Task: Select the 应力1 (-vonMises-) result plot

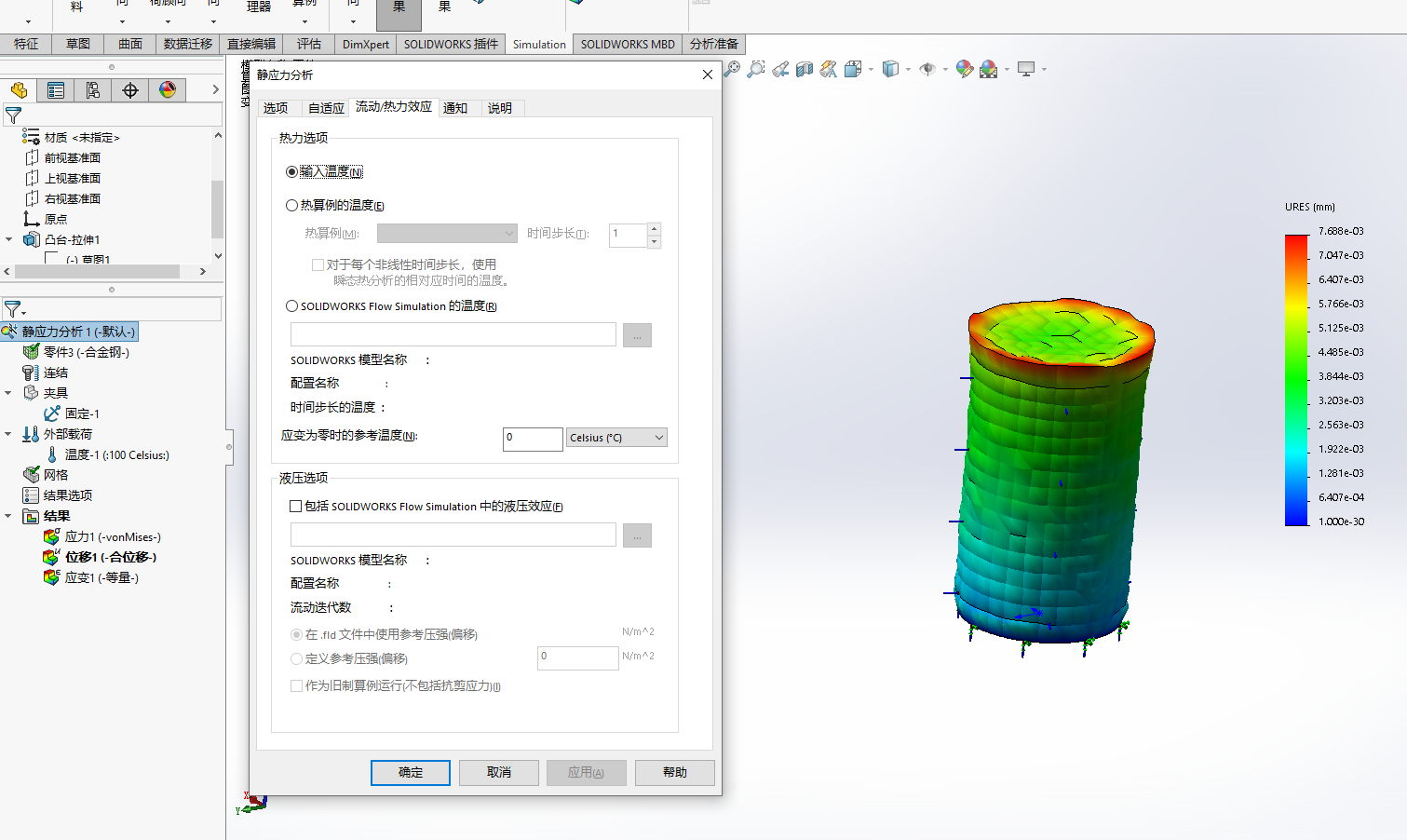Action: [112, 537]
